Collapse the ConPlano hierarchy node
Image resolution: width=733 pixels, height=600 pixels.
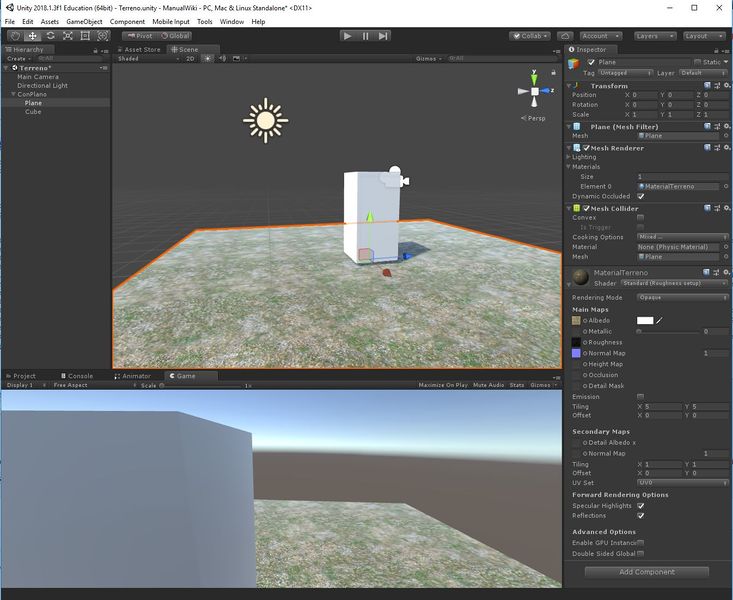pyautogui.click(x=14, y=94)
